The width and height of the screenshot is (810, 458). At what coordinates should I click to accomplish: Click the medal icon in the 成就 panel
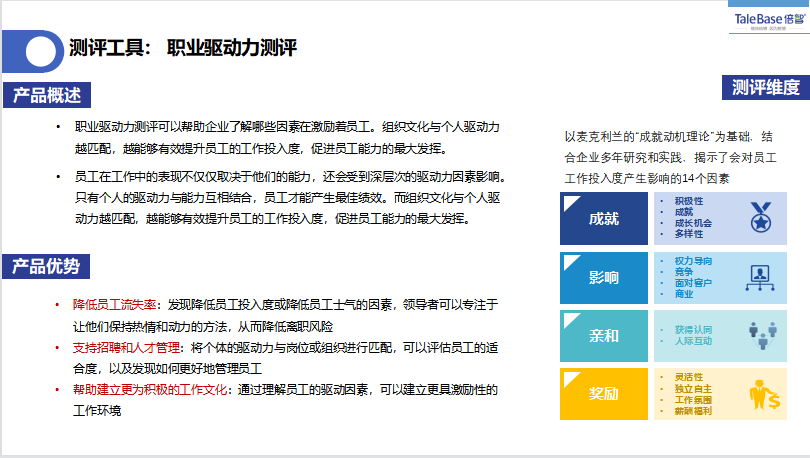[760, 217]
